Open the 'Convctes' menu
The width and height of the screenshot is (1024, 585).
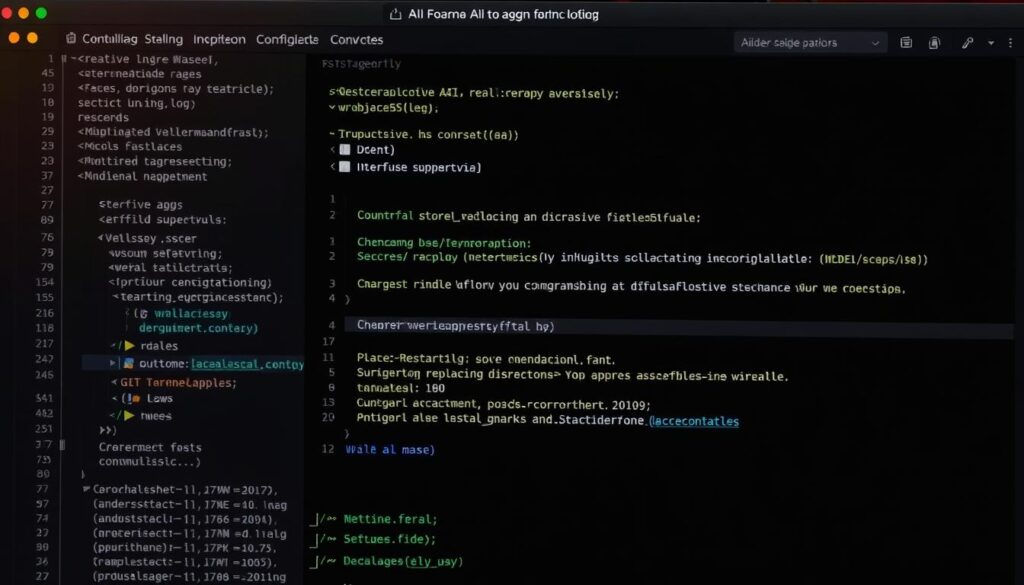point(357,39)
